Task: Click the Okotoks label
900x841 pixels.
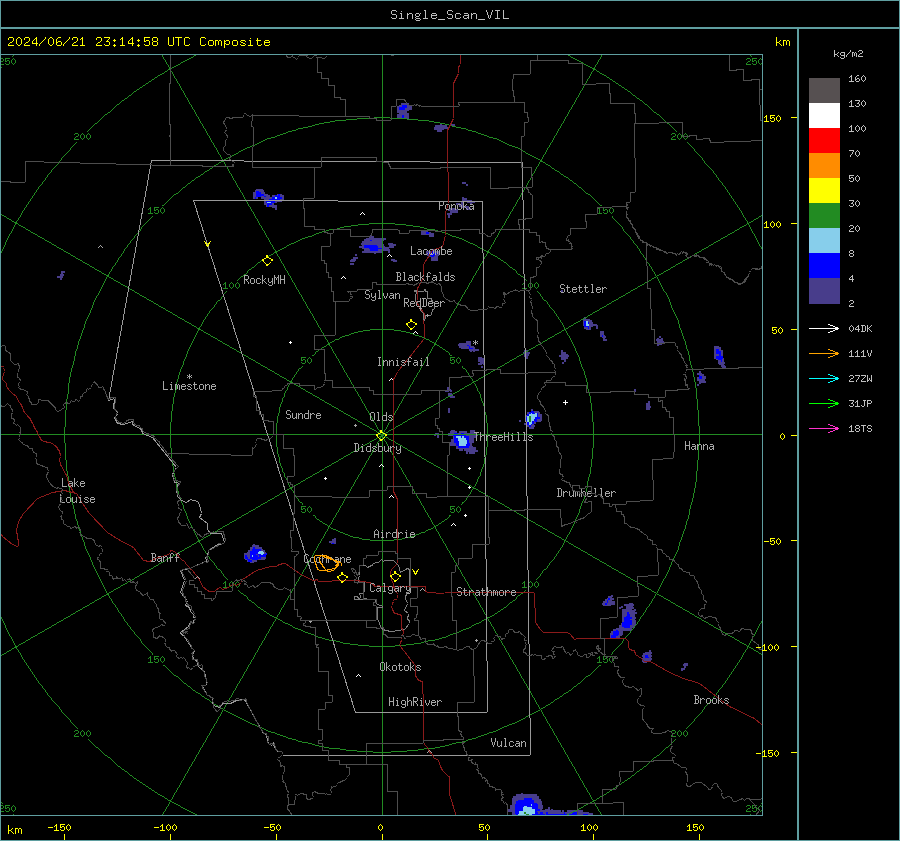Action: click(x=400, y=667)
